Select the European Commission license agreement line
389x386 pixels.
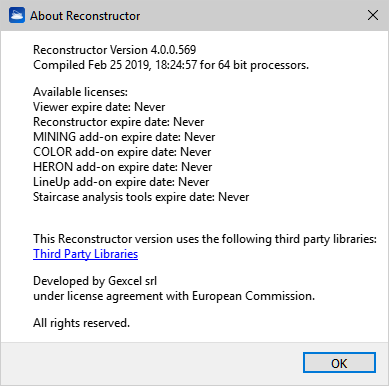point(174,296)
